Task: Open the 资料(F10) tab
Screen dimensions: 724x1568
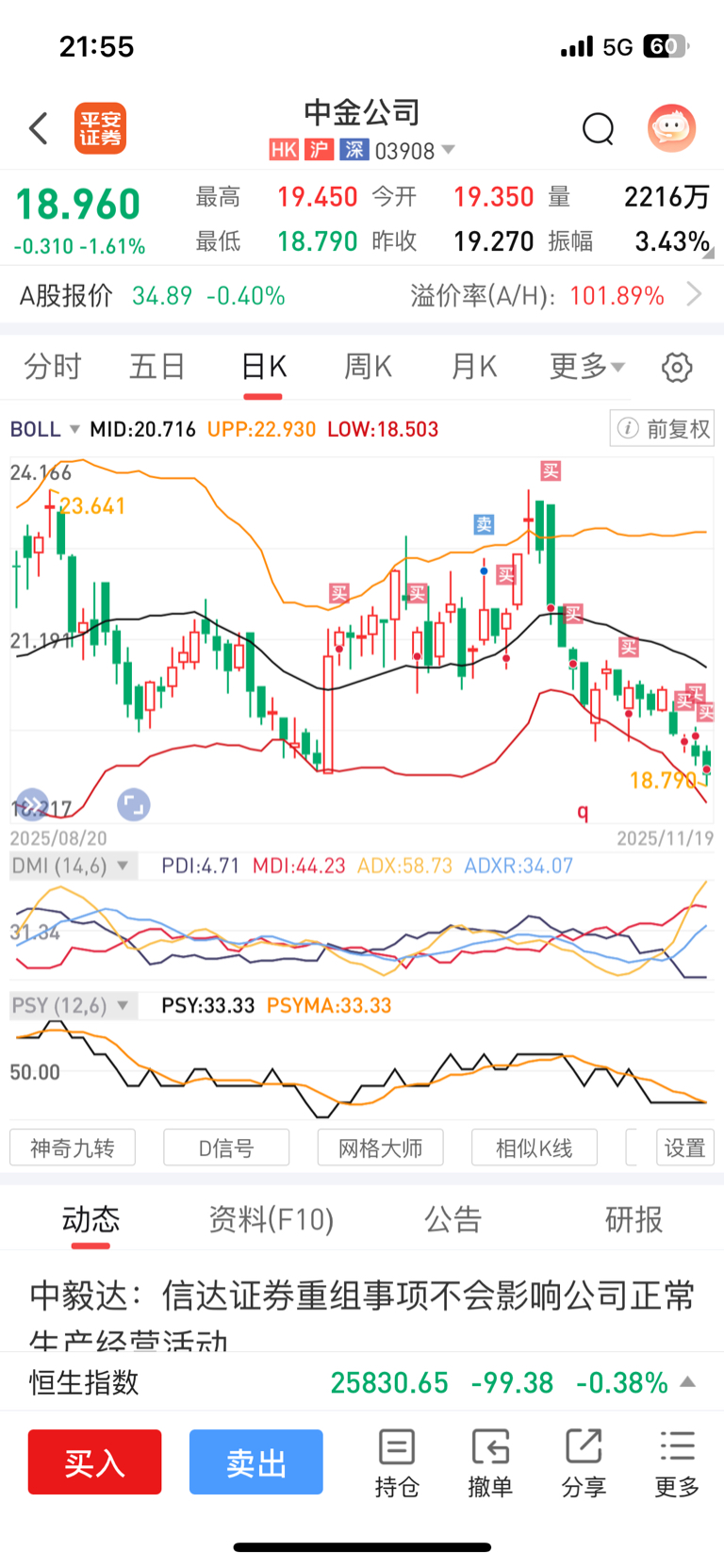Action: pos(271,1219)
